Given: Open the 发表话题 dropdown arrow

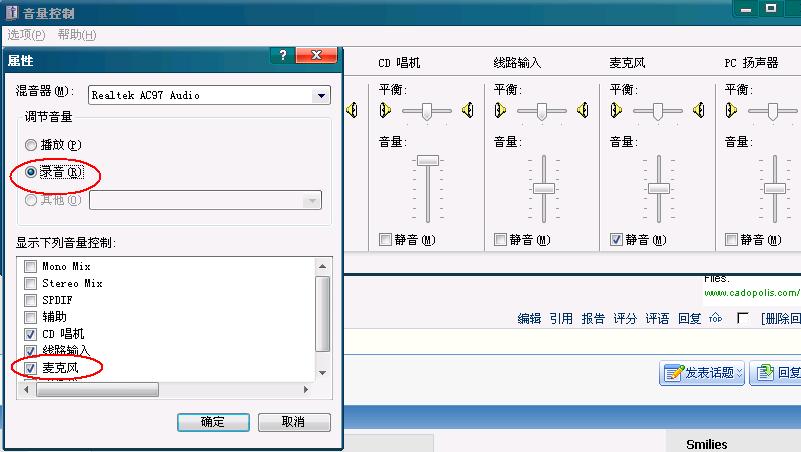Looking at the screenshot, I should coord(739,373).
